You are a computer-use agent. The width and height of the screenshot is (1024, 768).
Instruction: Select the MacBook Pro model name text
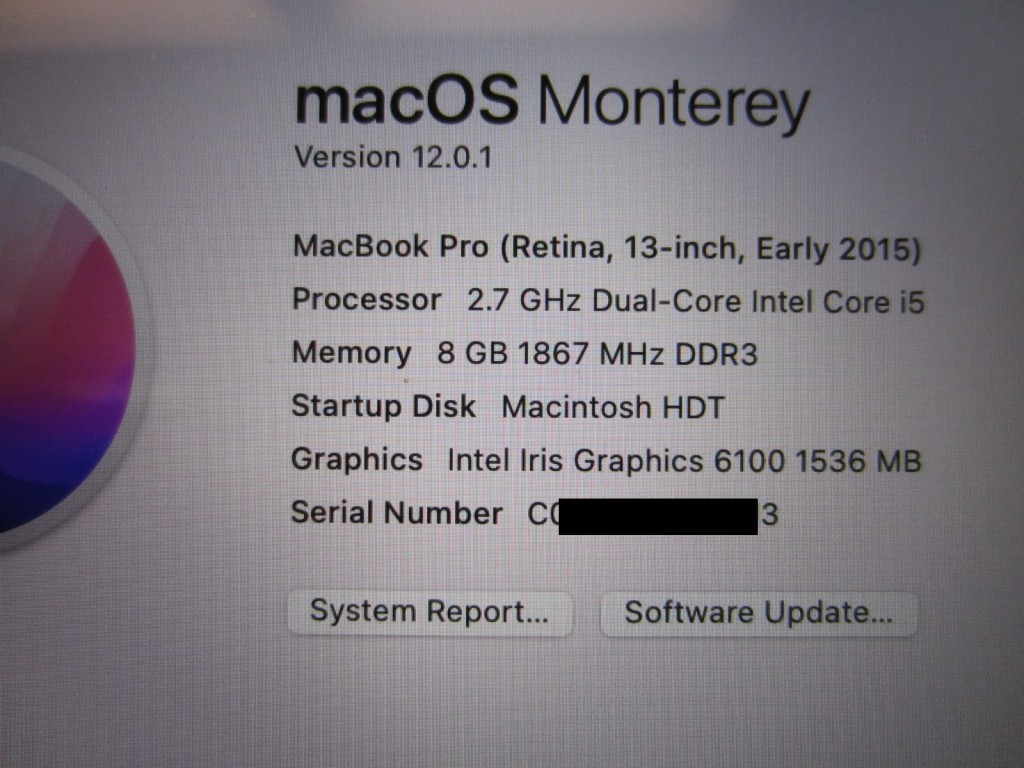point(391,247)
